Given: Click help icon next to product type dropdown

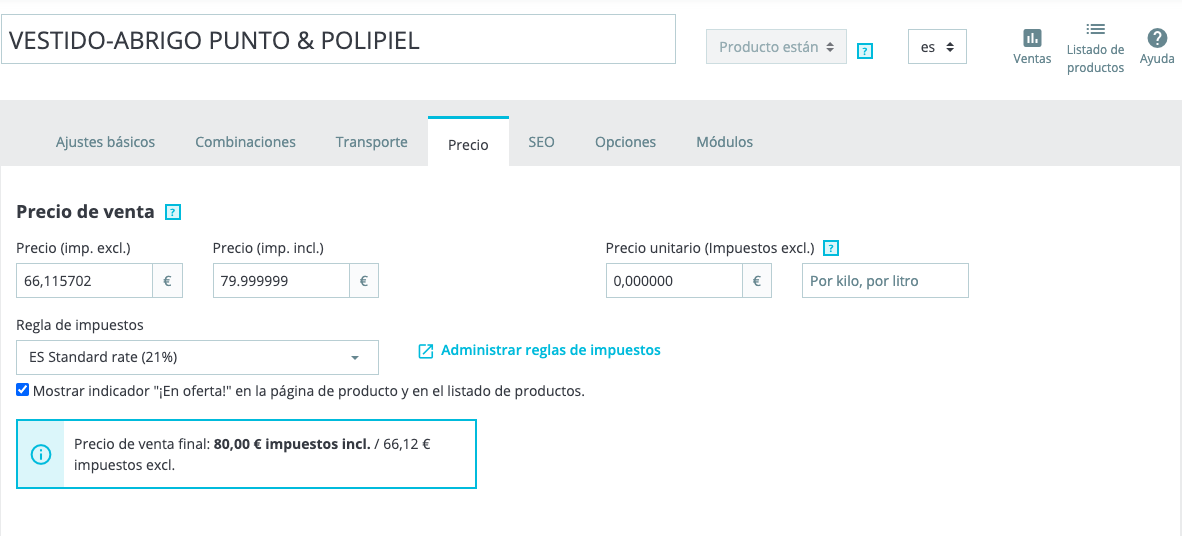Looking at the screenshot, I should pos(866,50).
